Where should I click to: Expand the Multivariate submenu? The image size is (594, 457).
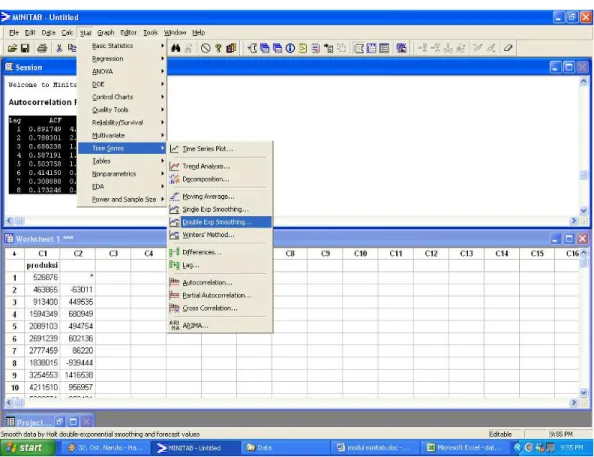(x=122, y=135)
